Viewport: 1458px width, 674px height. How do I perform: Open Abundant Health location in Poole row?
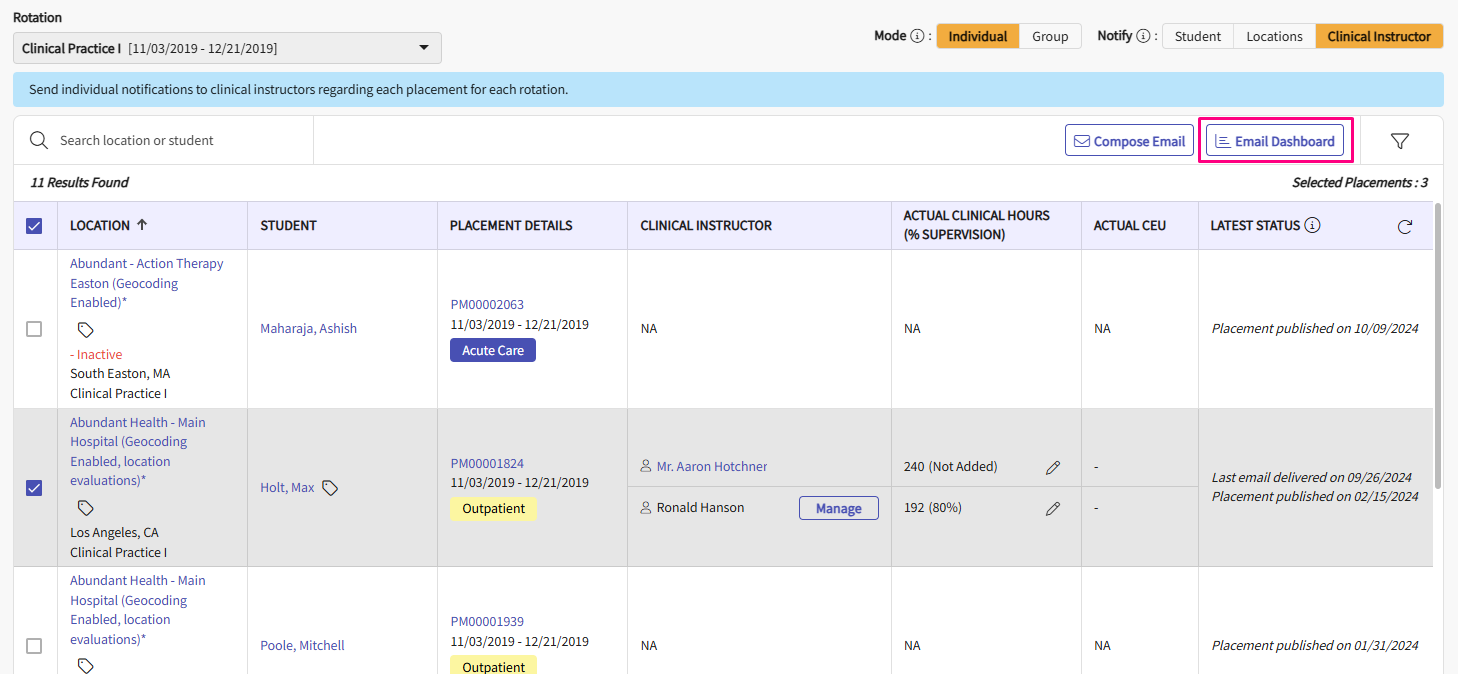[138, 610]
